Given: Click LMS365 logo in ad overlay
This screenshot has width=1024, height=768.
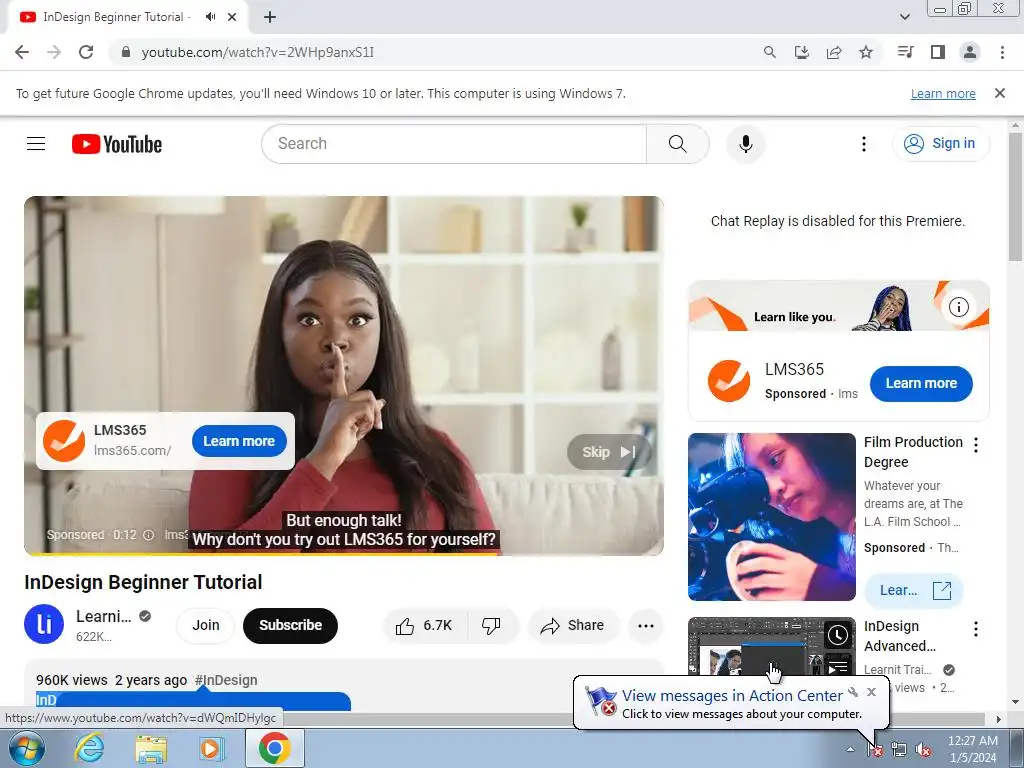Looking at the screenshot, I should pyautogui.click(x=64, y=441).
